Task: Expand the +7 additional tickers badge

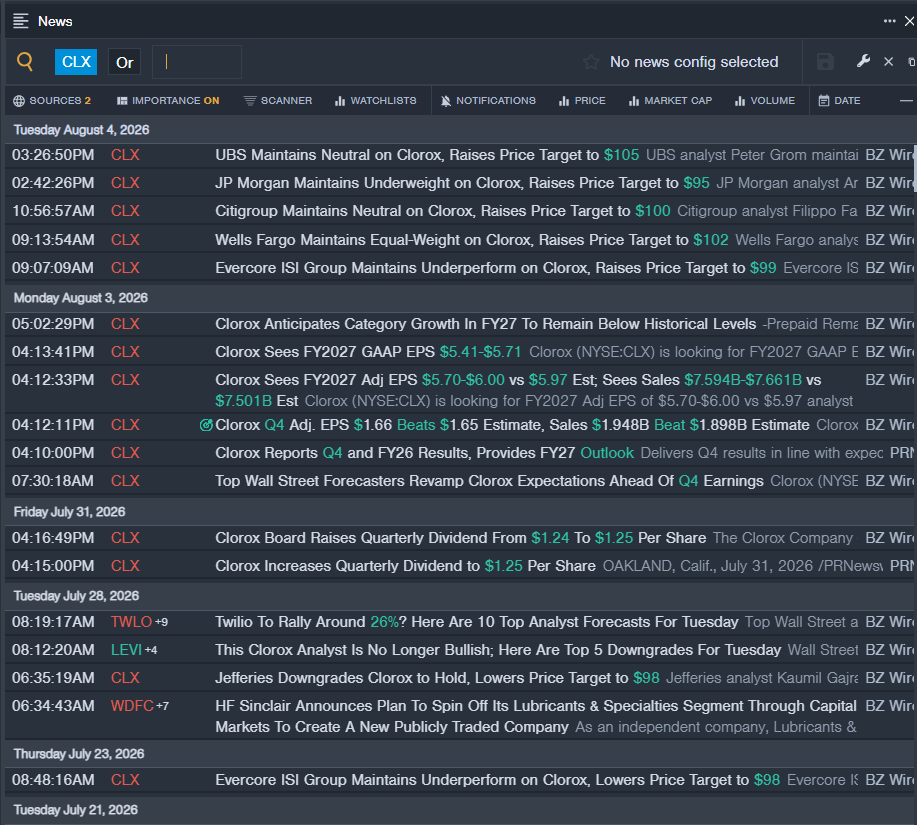Action: (163, 706)
